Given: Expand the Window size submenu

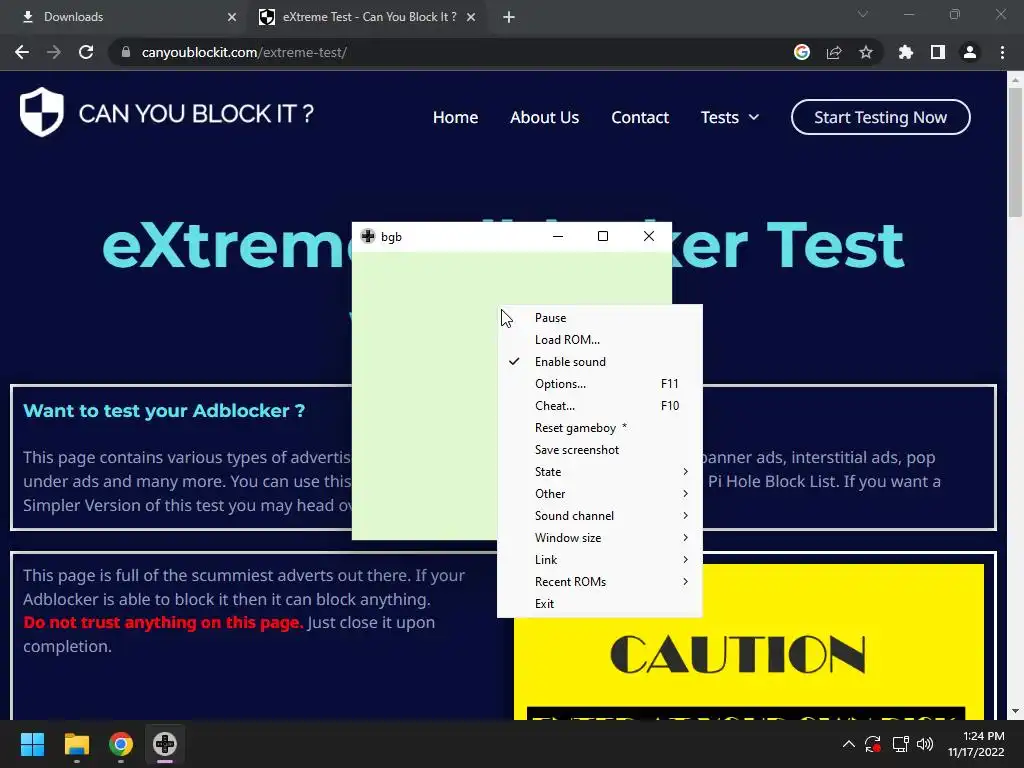Looking at the screenshot, I should click(x=600, y=537).
